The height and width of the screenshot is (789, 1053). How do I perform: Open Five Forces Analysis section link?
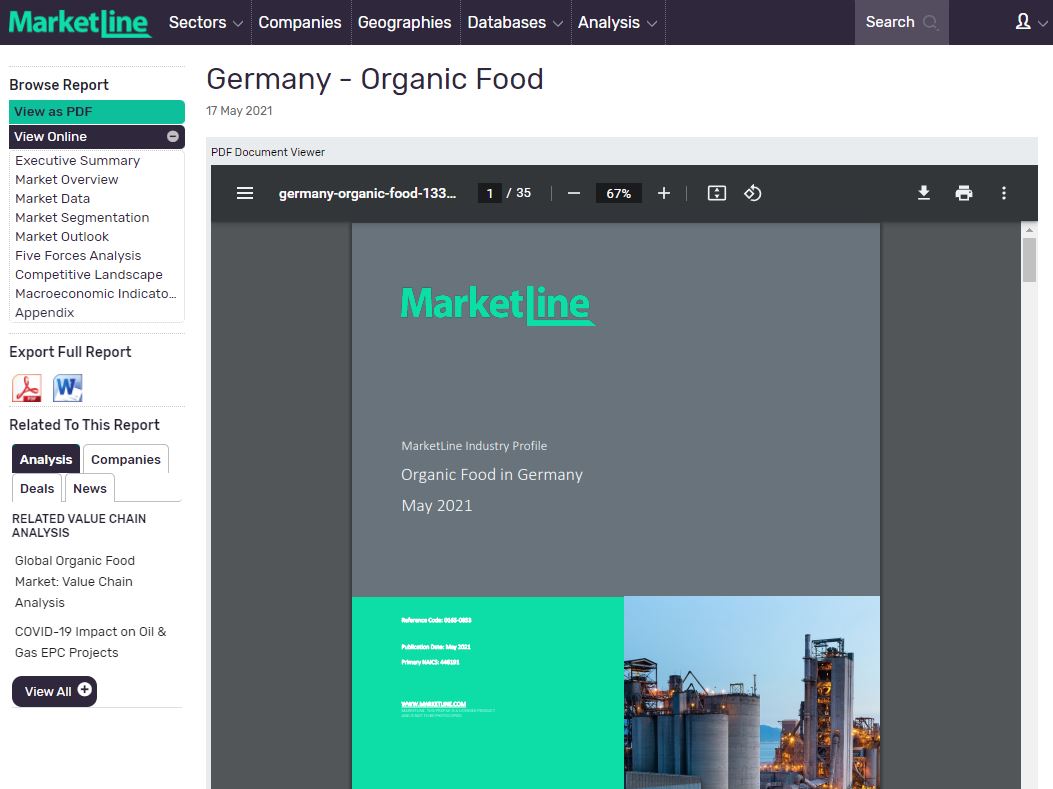coord(78,256)
